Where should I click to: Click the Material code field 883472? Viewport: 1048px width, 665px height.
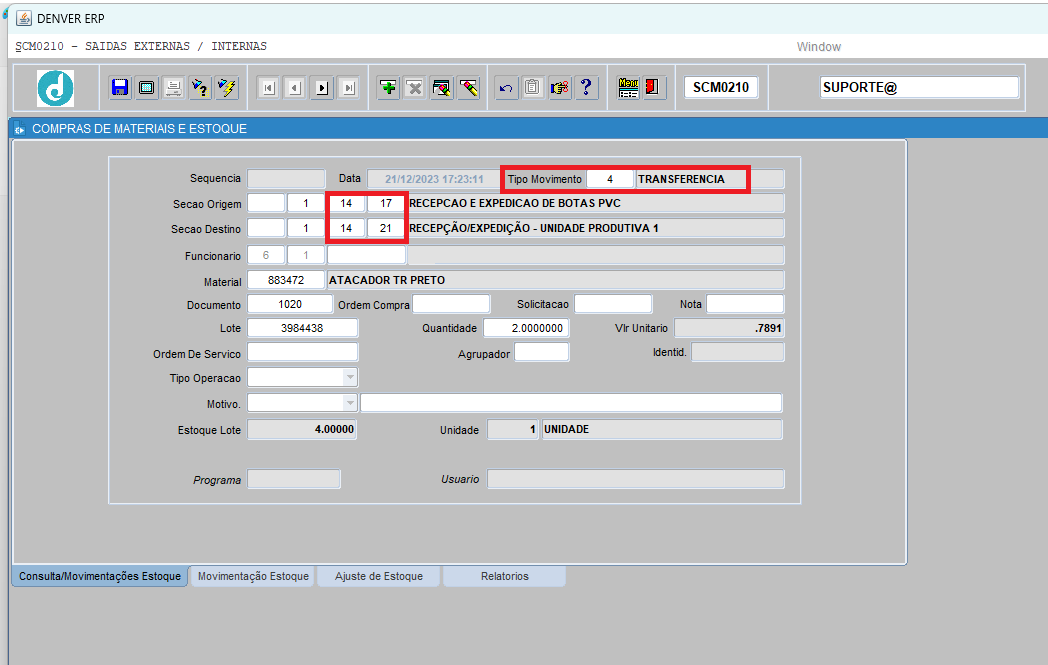(286, 280)
